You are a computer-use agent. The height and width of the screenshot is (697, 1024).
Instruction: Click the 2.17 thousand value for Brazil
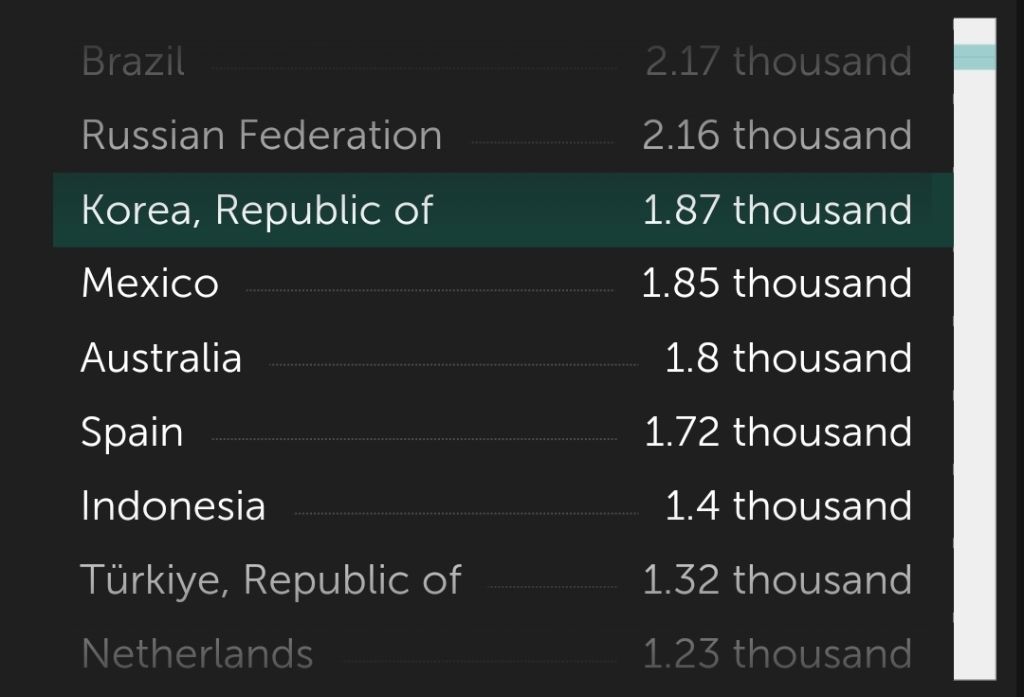[x=778, y=61]
